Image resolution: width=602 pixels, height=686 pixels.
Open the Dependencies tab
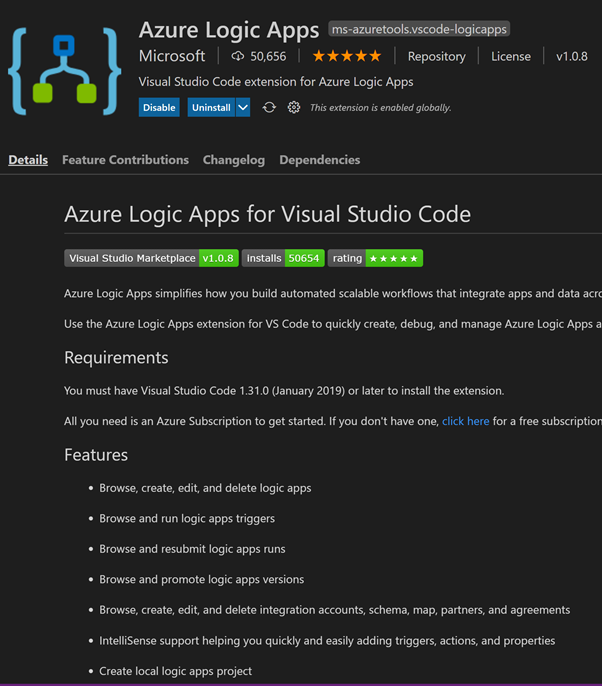[320, 160]
